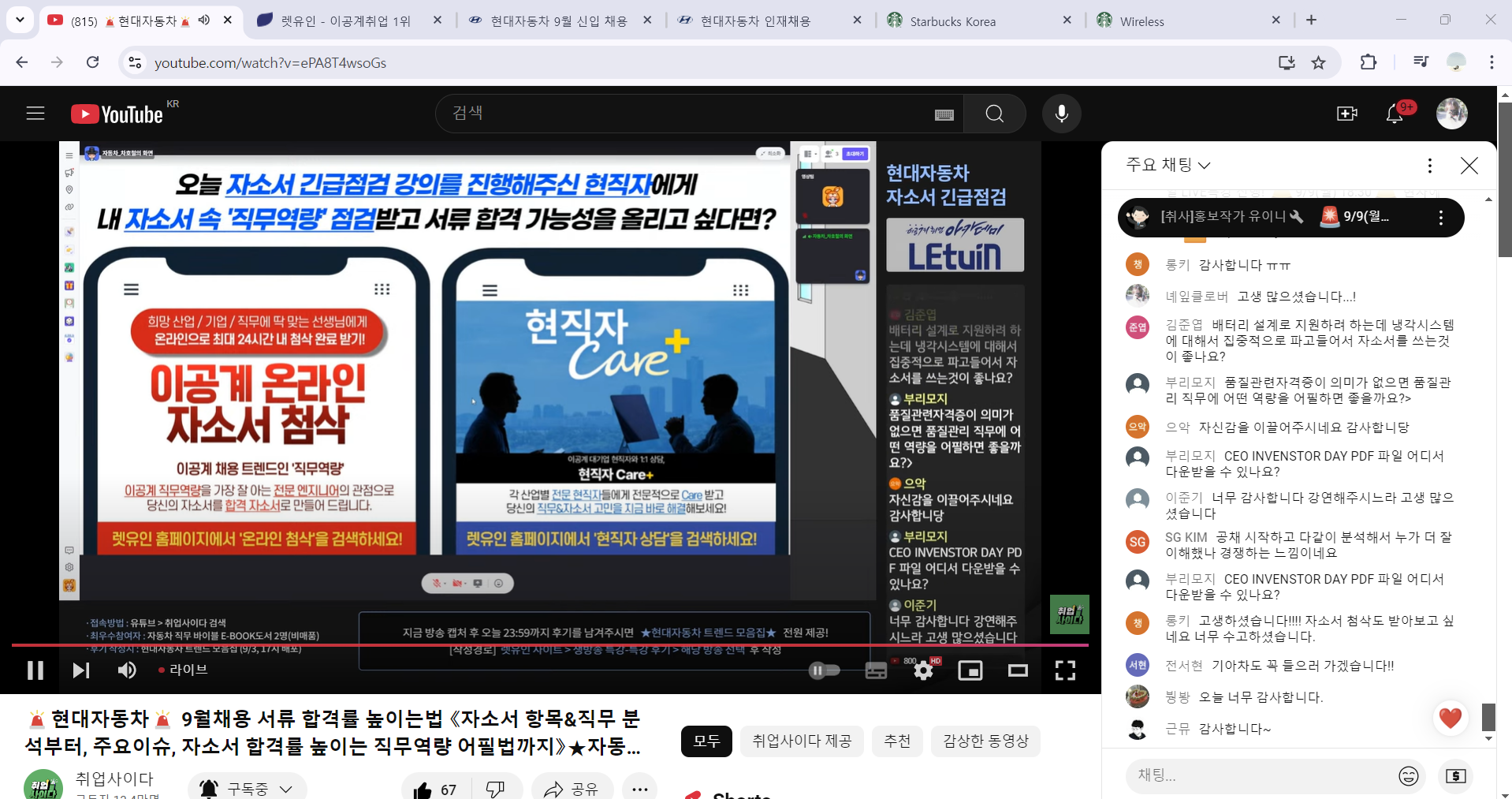1512x799 pixels.
Task: Pause the live video playback
Action: pos(35,670)
